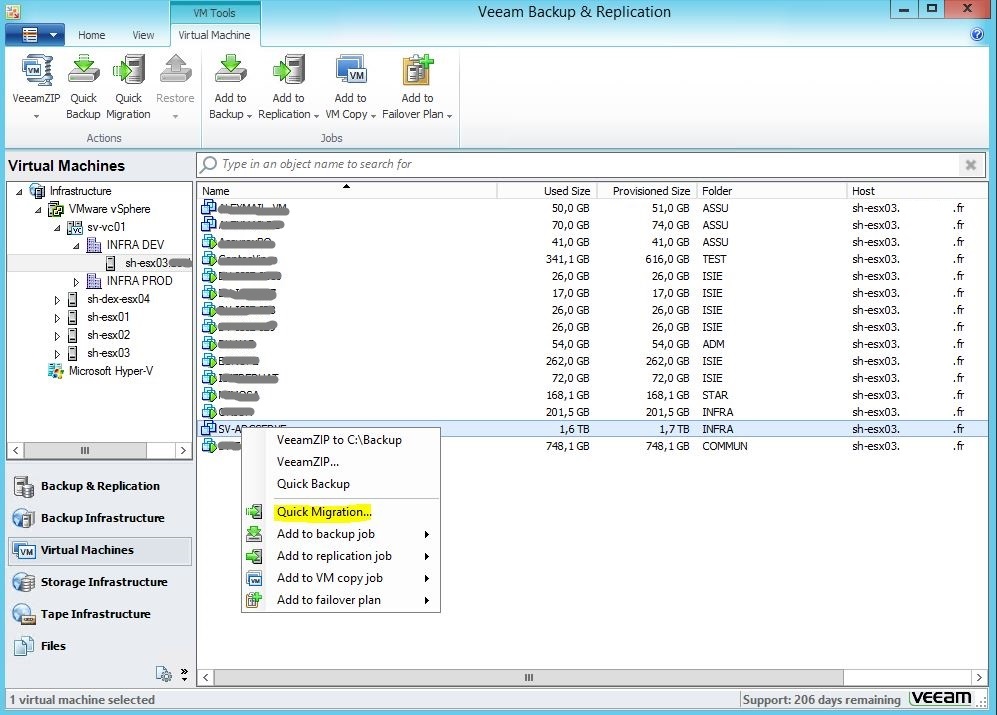Open Add to replication job submenu
Viewport: 997px width, 715px height.
341,556
